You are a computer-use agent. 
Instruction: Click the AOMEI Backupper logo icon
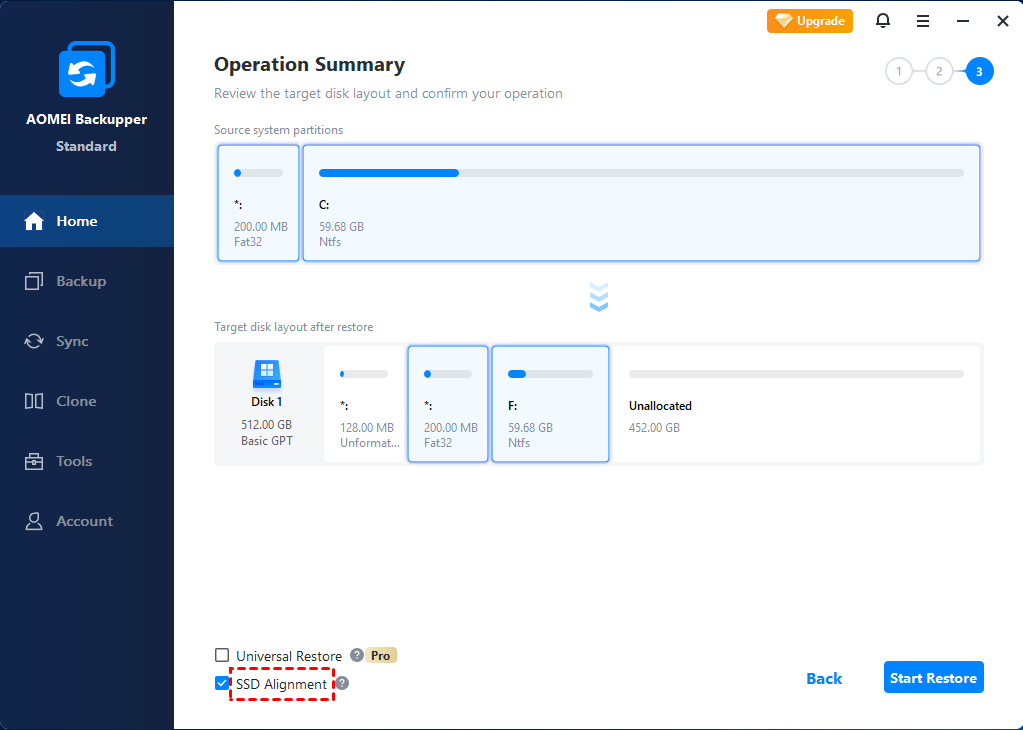point(87,69)
